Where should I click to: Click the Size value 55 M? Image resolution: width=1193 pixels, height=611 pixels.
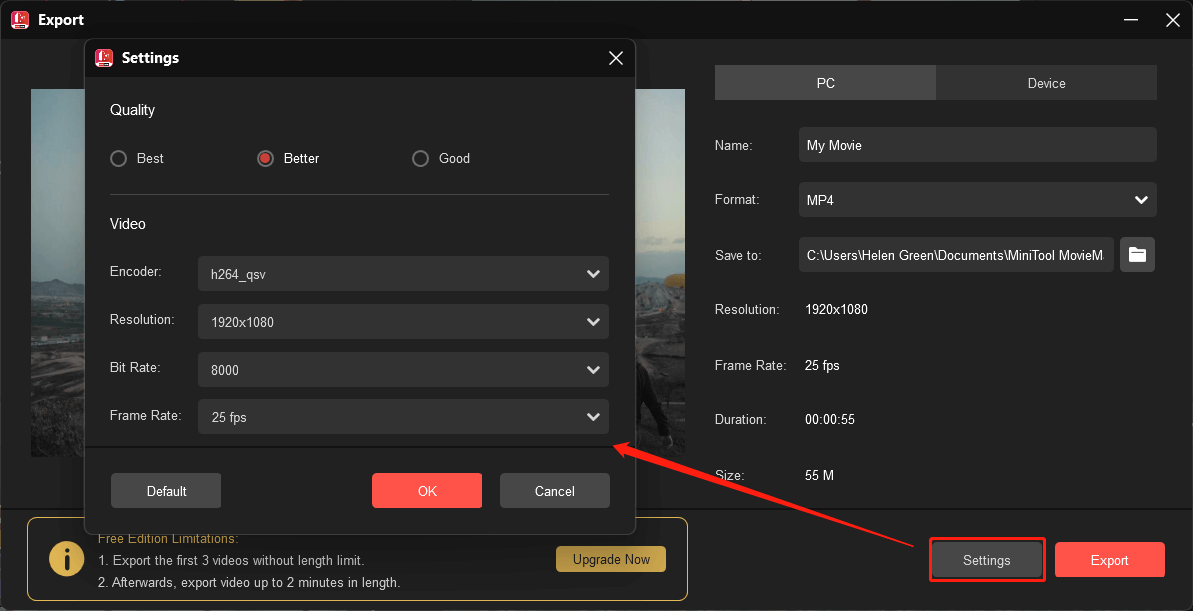[819, 475]
